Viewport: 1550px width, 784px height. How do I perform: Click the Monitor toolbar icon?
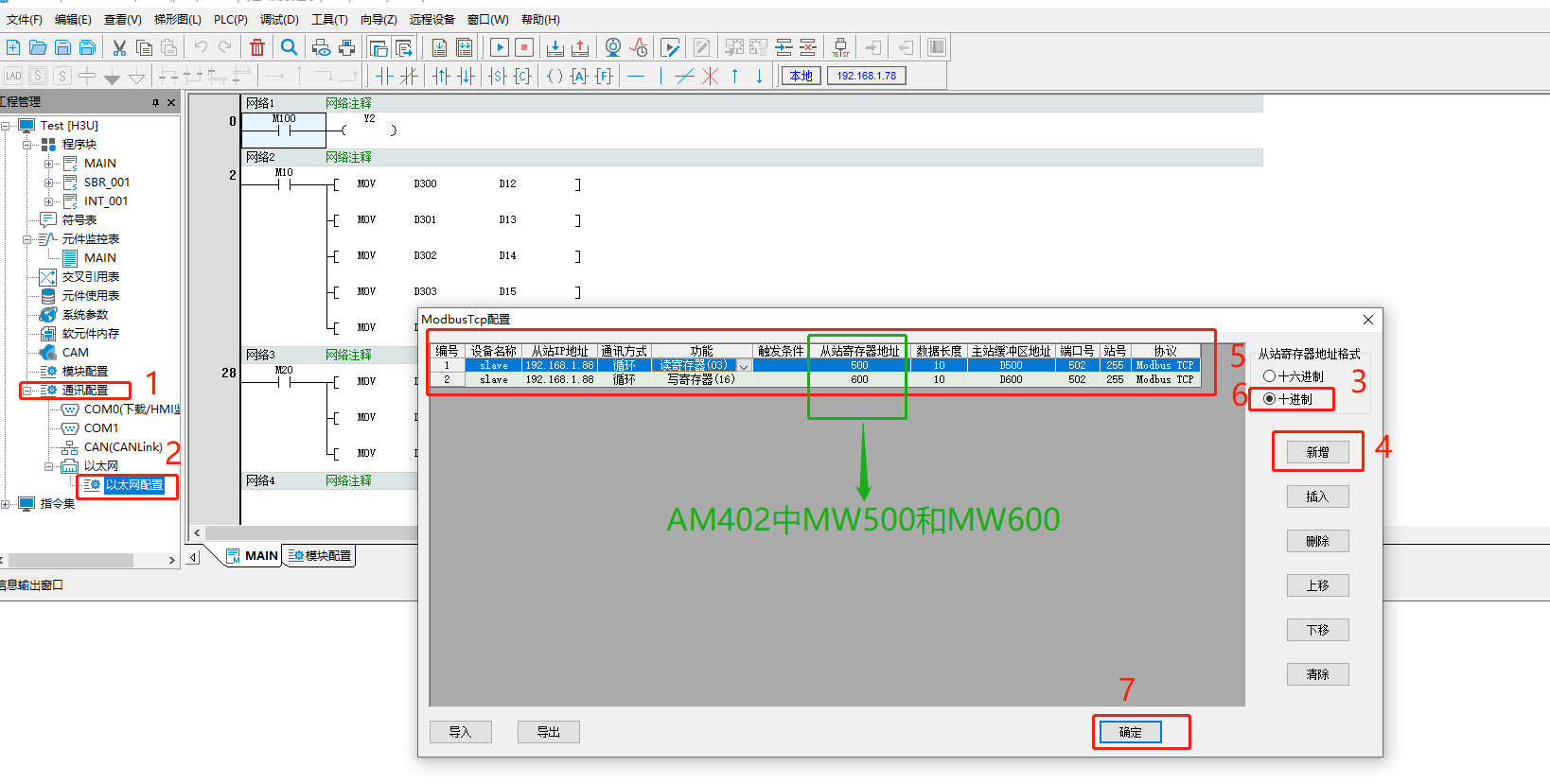(613, 47)
